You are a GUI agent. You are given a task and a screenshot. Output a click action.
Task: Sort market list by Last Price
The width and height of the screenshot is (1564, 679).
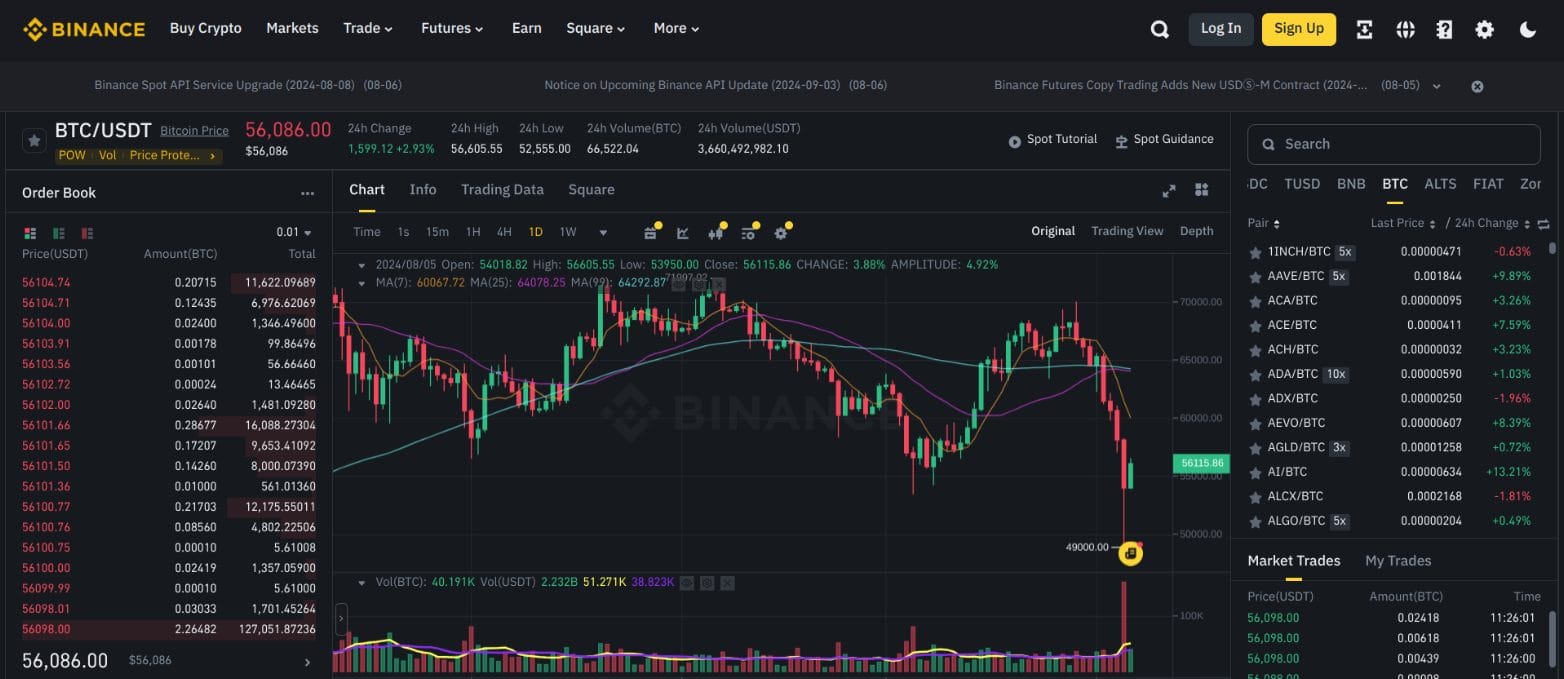coord(1403,223)
